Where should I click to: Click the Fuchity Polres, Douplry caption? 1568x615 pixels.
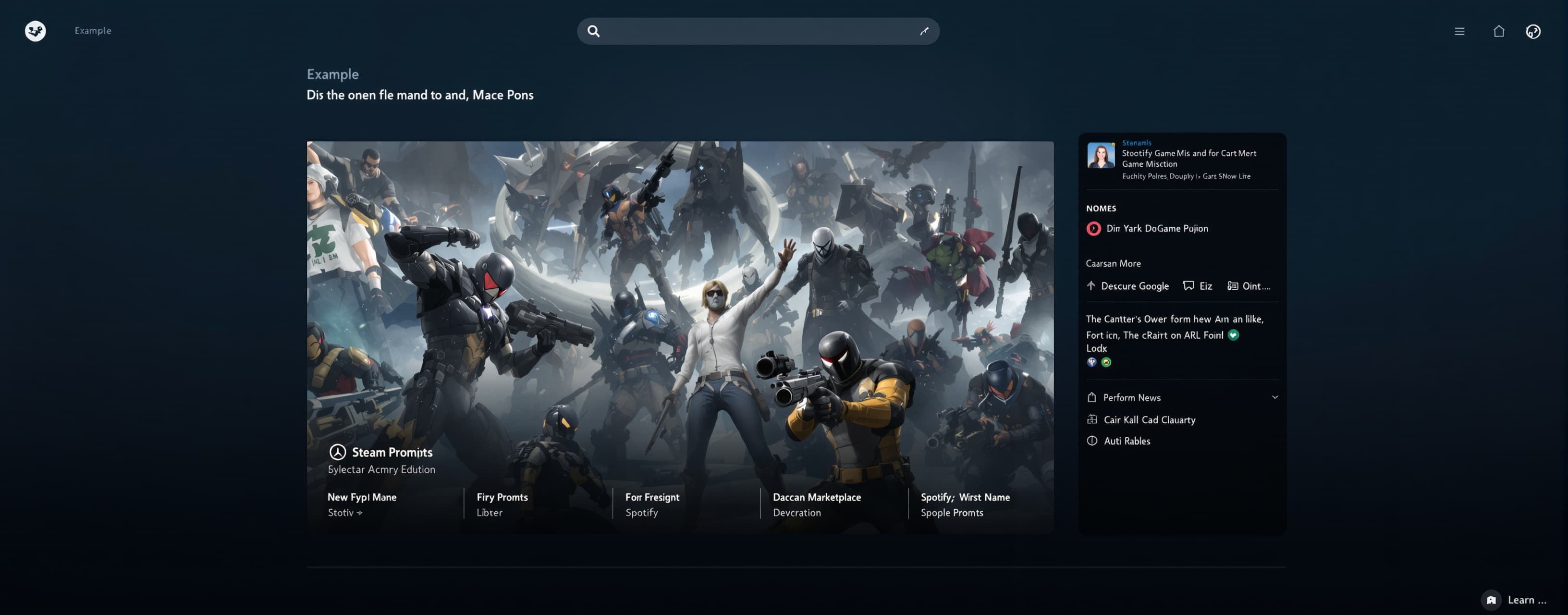coord(1187,176)
